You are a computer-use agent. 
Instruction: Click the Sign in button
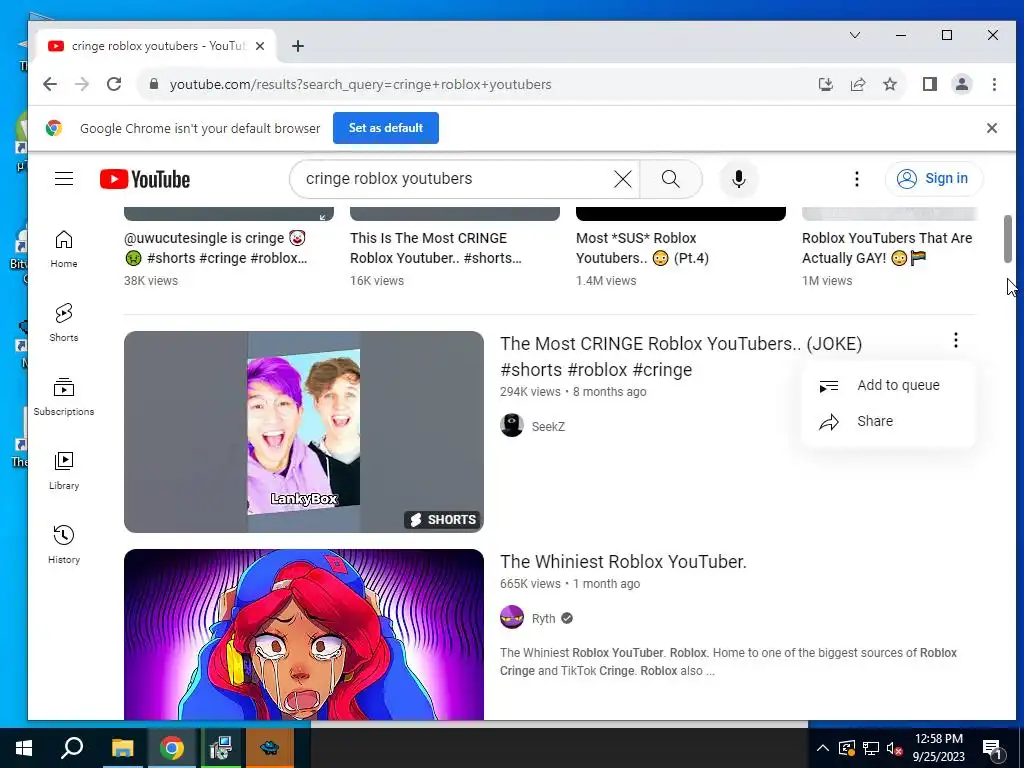[x=934, y=178]
